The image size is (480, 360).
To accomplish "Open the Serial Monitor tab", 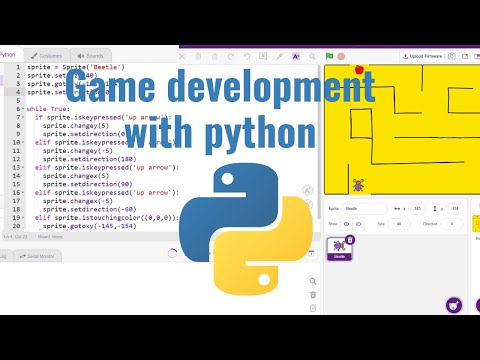I will pyautogui.click(x=37, y=256).
